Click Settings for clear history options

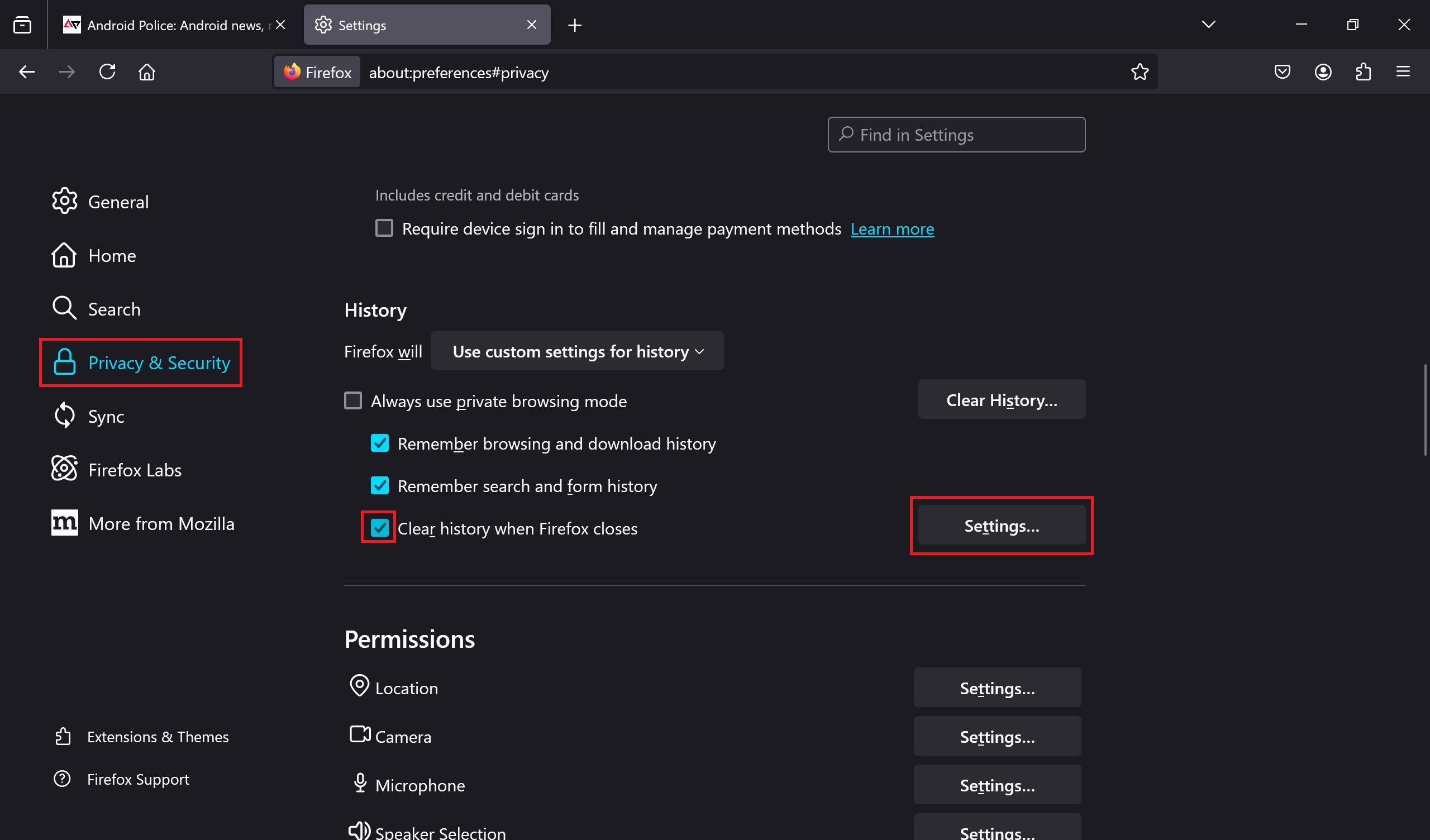1001,525
